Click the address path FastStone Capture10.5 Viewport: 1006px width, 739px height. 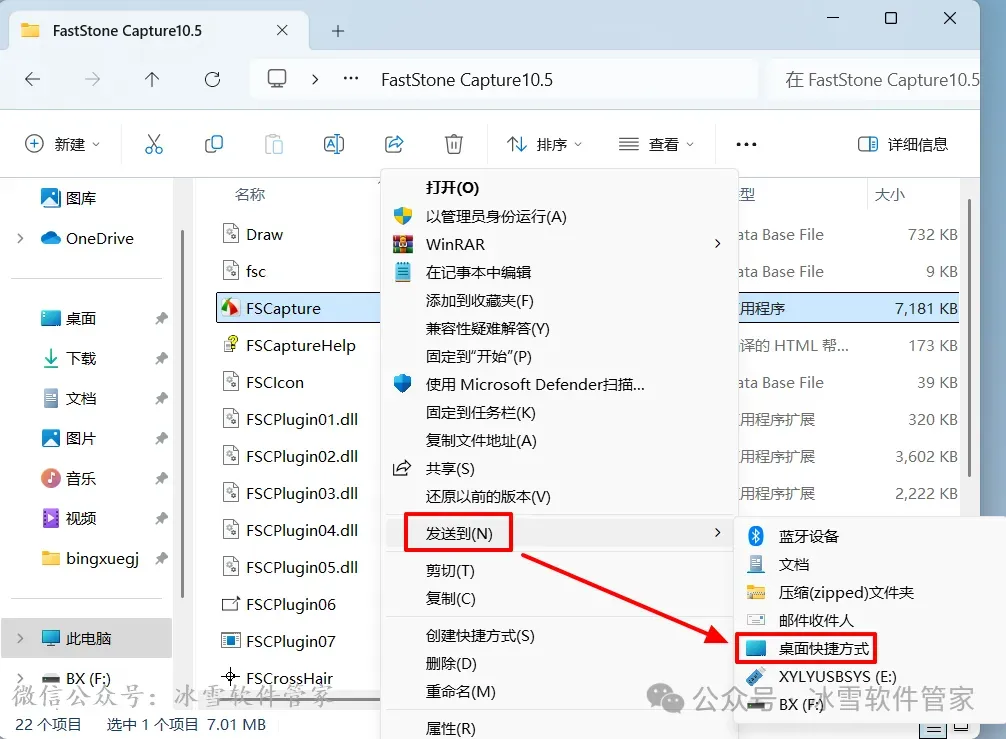(x=466, y=80)
